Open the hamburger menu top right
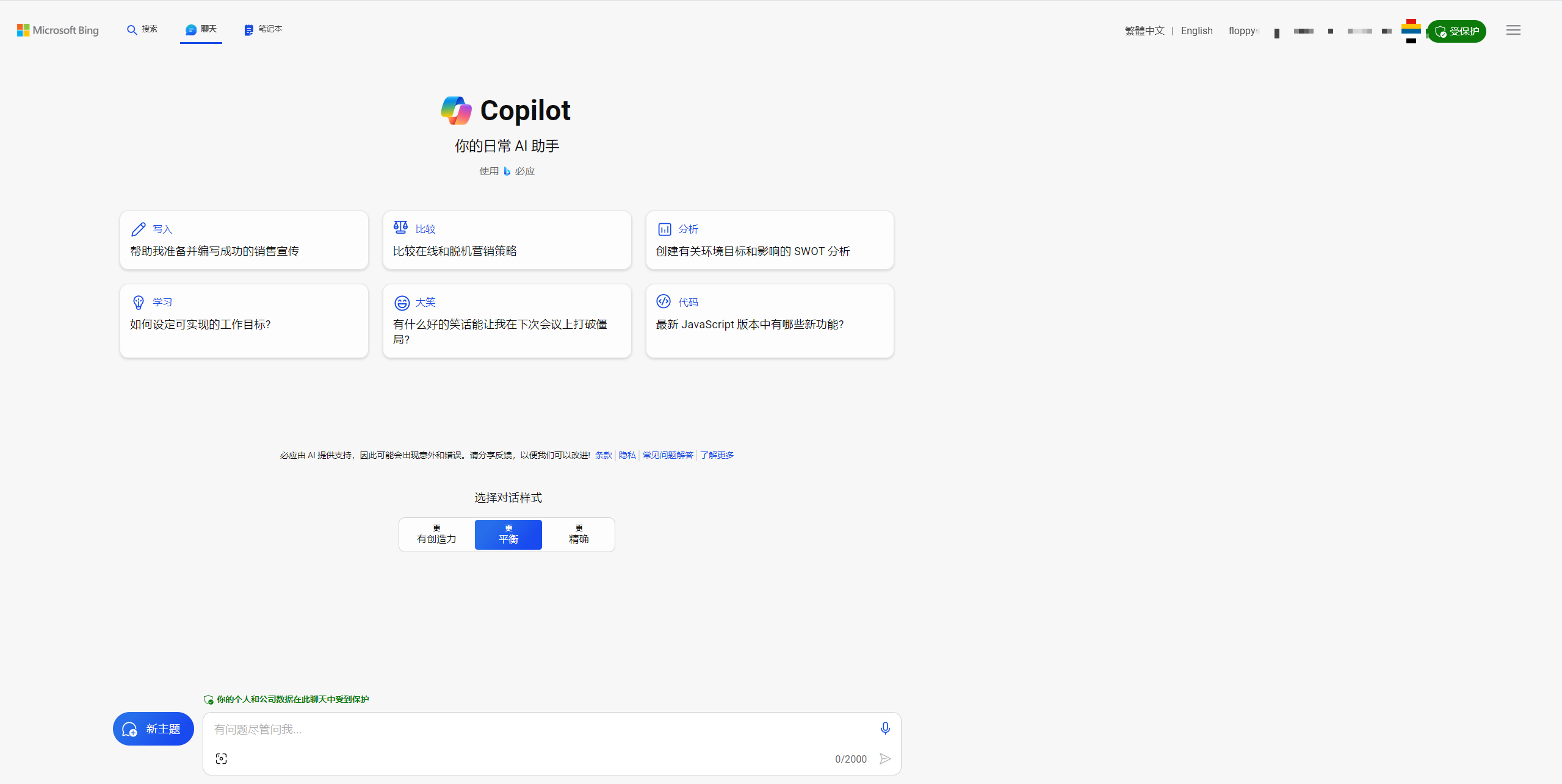The width and height of the screenshot is (1562, 784). (1513, 30)
